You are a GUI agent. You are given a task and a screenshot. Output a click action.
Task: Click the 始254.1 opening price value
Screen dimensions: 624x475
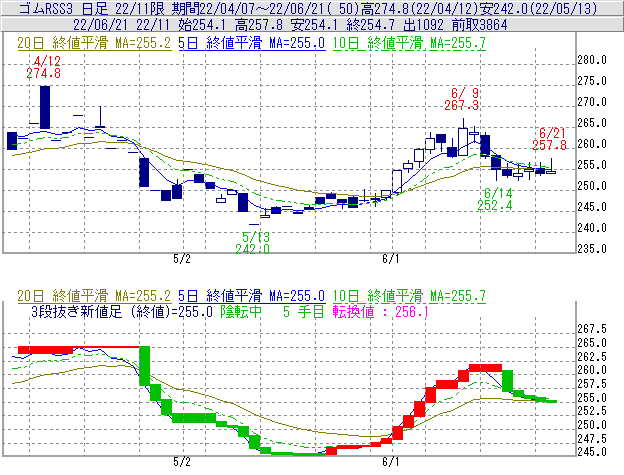pyautogui.click(x=202, y=25)
